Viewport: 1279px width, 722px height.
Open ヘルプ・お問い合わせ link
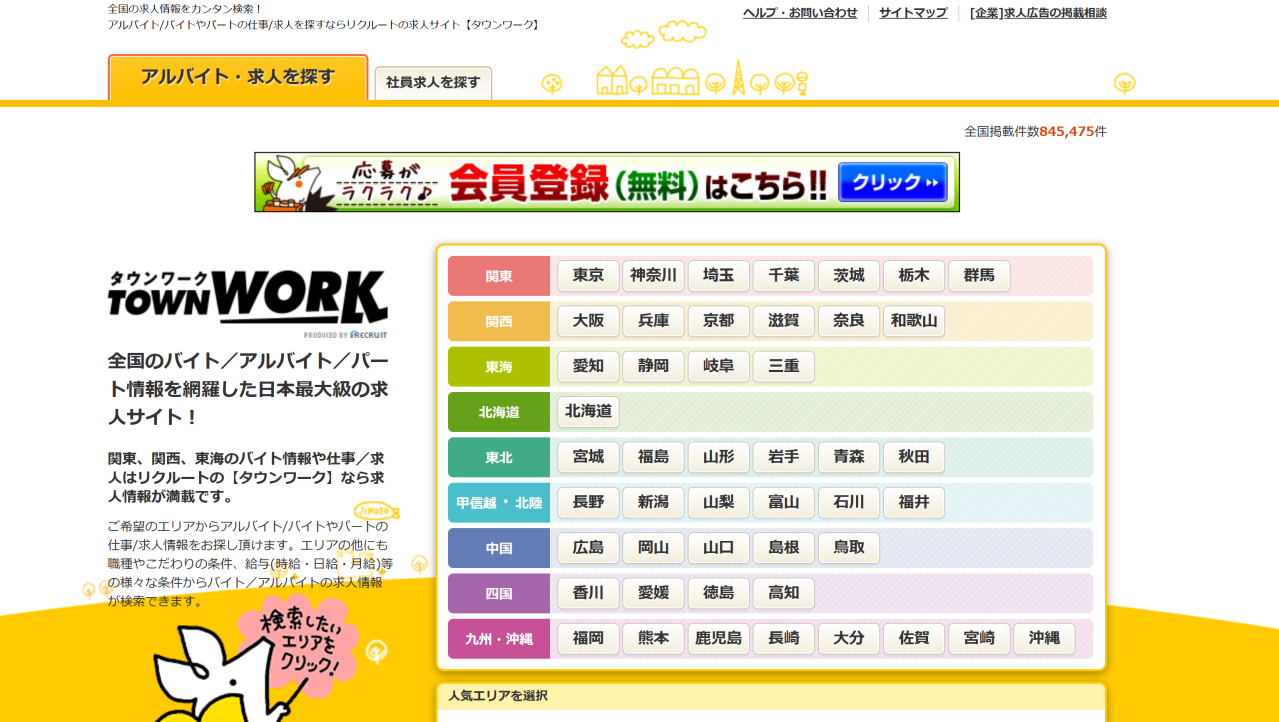(x=800, y=13)
